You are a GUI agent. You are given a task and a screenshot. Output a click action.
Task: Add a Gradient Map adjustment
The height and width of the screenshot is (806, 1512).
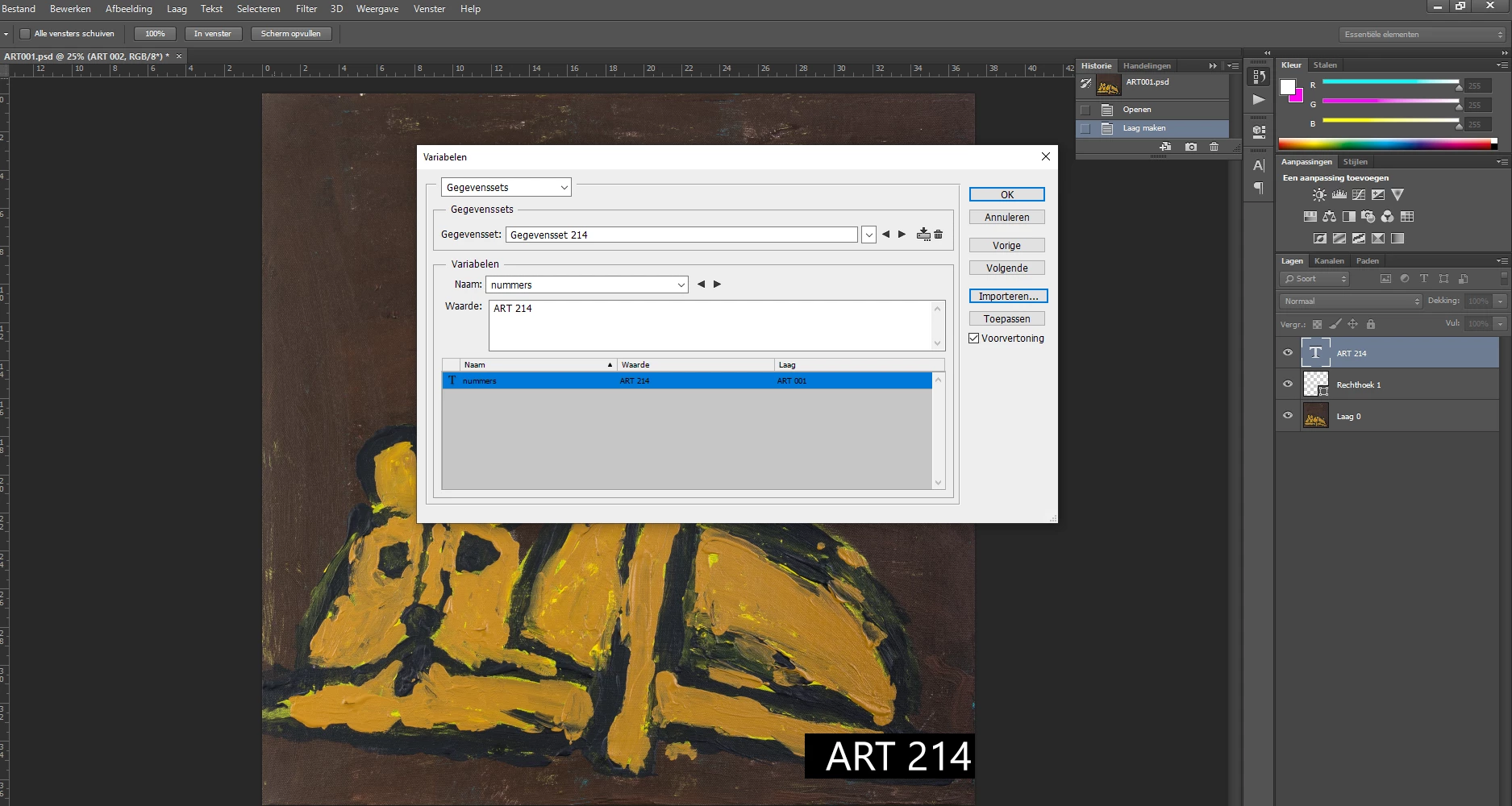point(1397,239)
